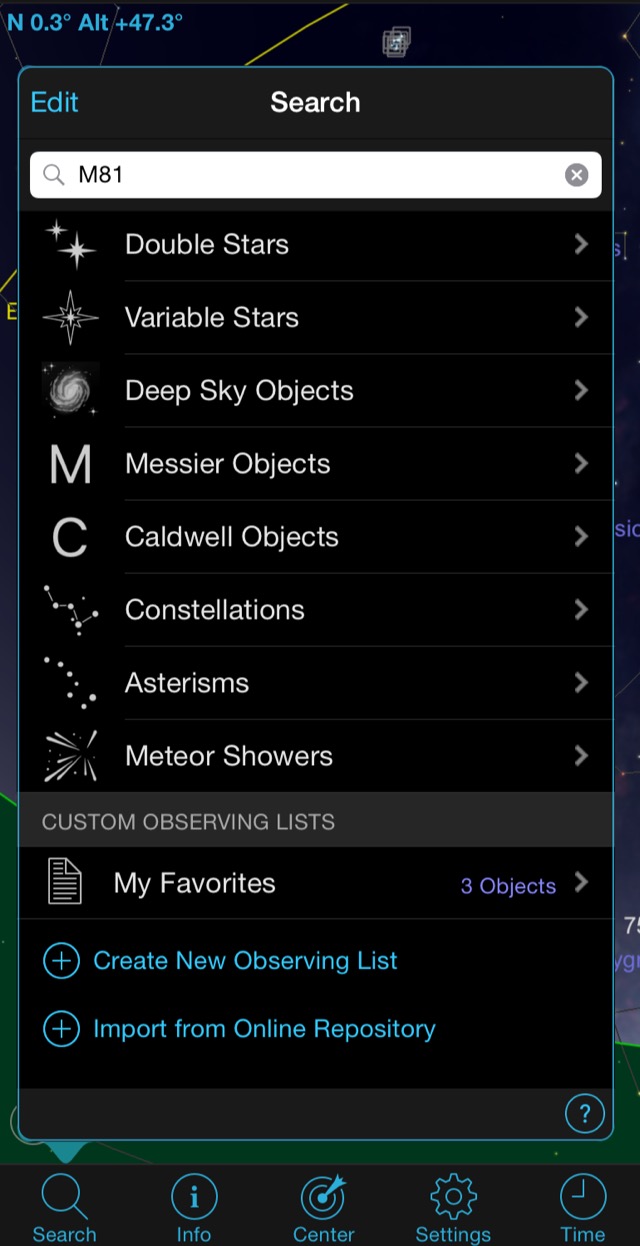The width and height of the screenshot is (640, 1246).
Task: Clear the M81 search text
Action: [x=576, y=176]
